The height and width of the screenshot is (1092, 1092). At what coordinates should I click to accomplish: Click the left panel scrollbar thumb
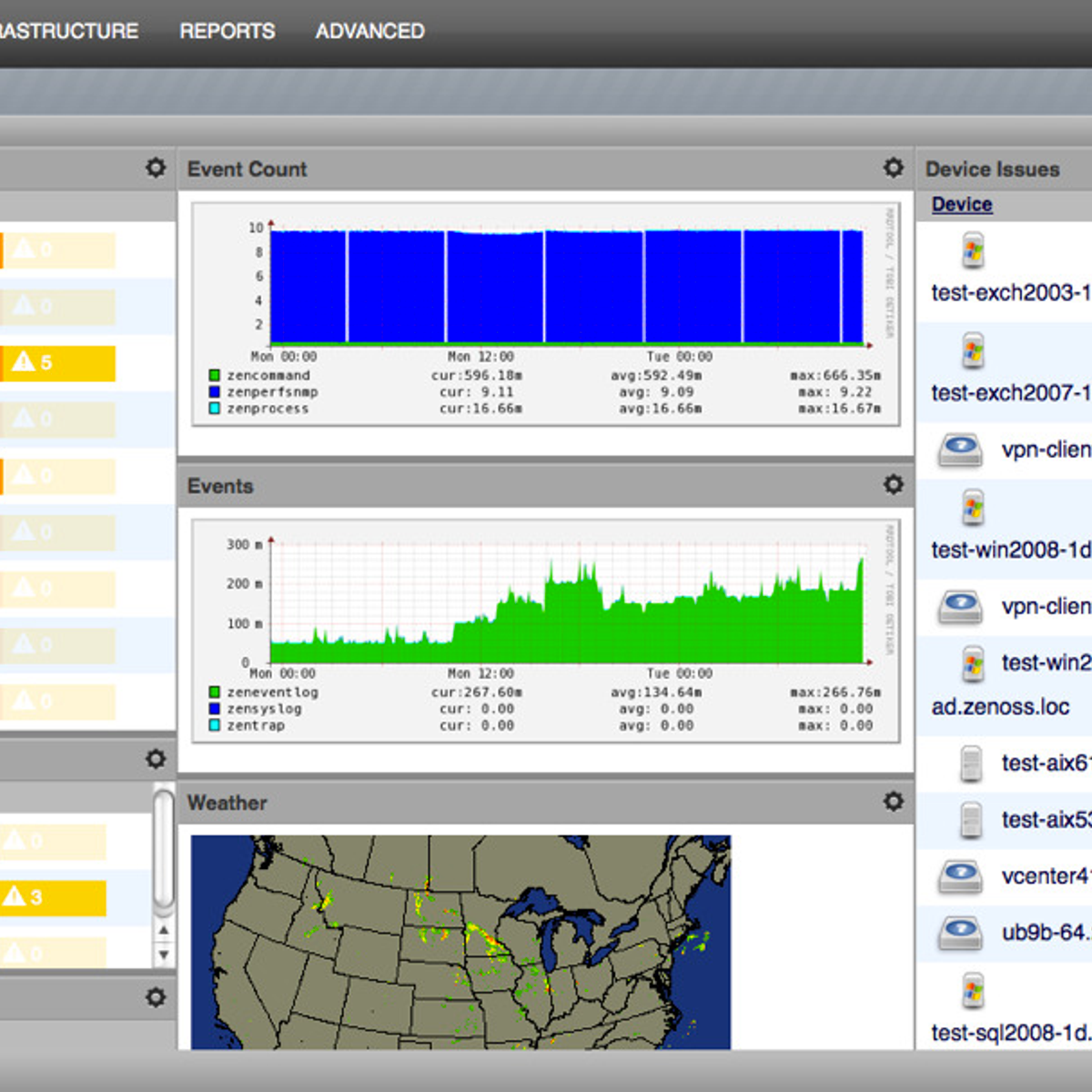(x=164, y=849)
